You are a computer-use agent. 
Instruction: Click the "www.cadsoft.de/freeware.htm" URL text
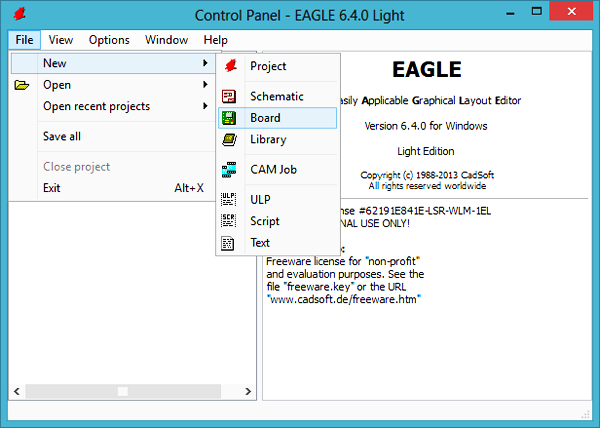(344, 299)
